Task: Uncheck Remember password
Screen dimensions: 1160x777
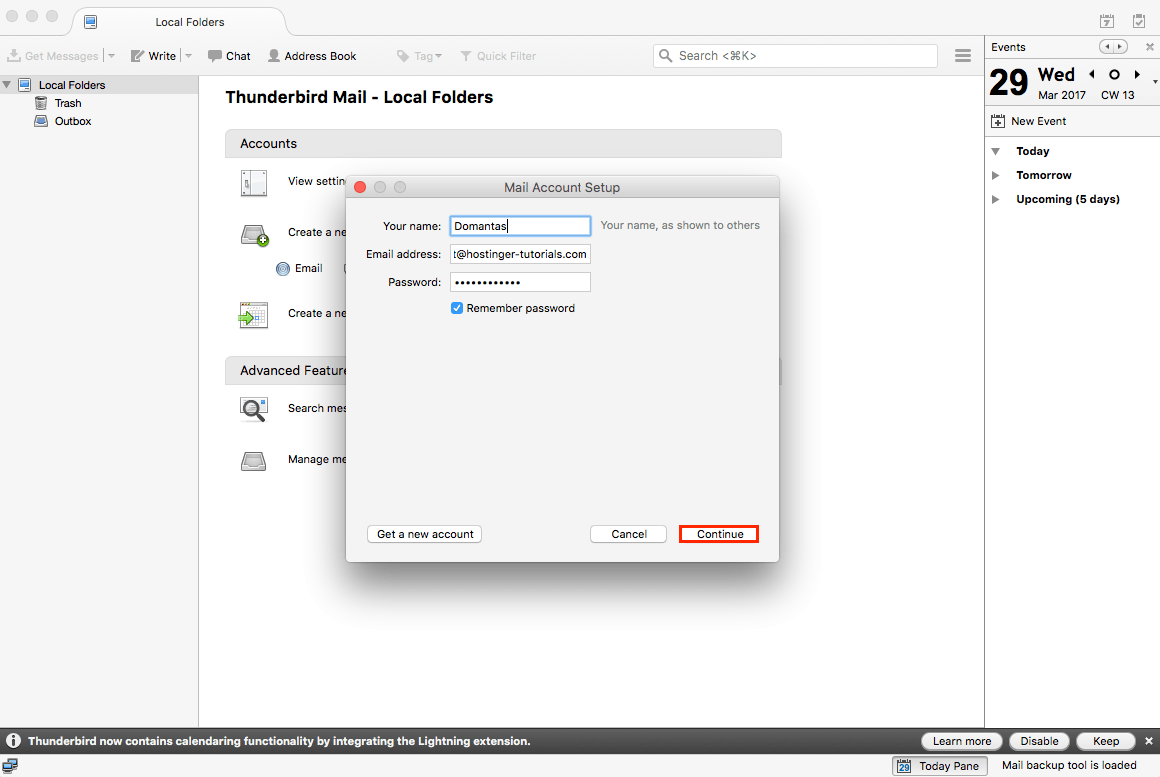Action: pos(457,308)
